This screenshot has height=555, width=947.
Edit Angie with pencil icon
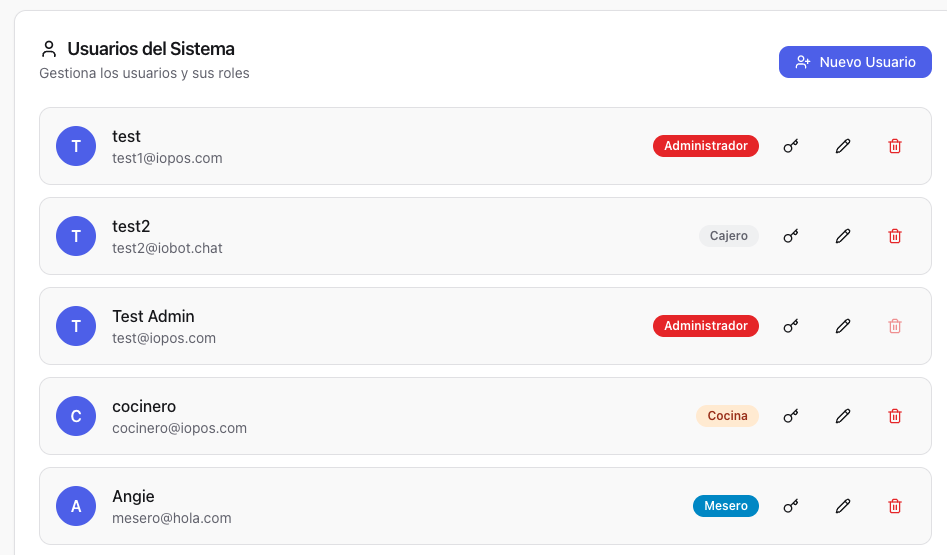(843, 506)
